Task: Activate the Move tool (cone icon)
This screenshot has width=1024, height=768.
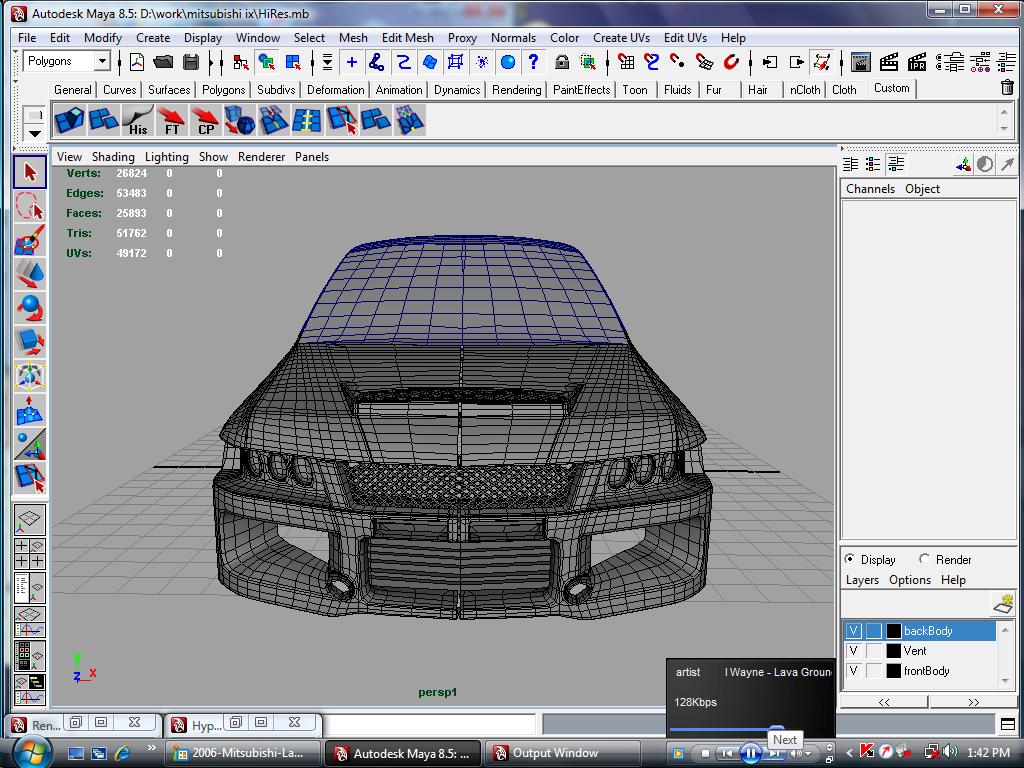Action: (x=29, y=274)
